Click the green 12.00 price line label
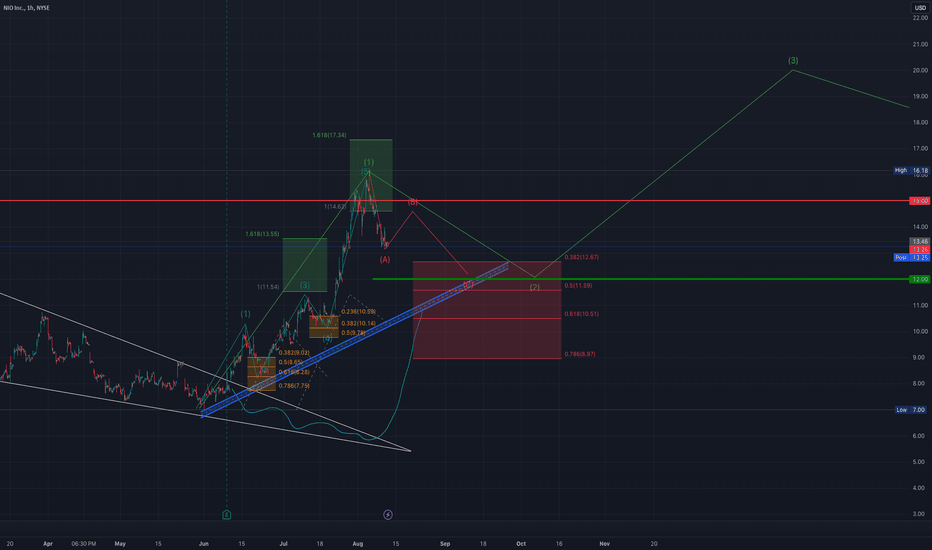932x550 pixels. [x=920, y=279]
